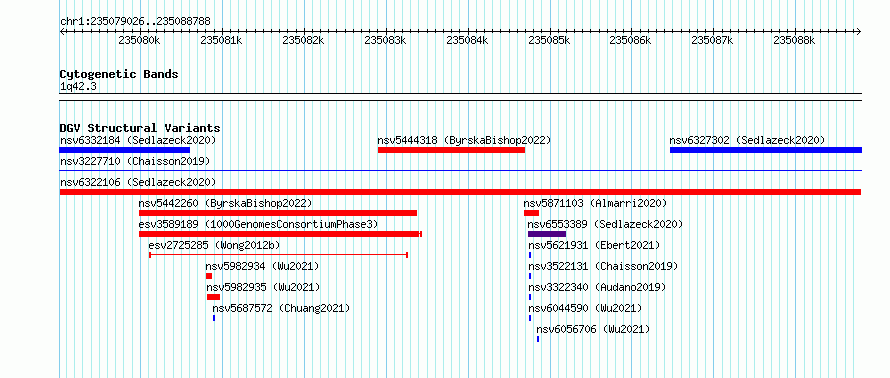Viewport: 890px width, 378px height.
Task: Open nsv6553389 (Sedlazeck2020) label
Action: point(605,224)
